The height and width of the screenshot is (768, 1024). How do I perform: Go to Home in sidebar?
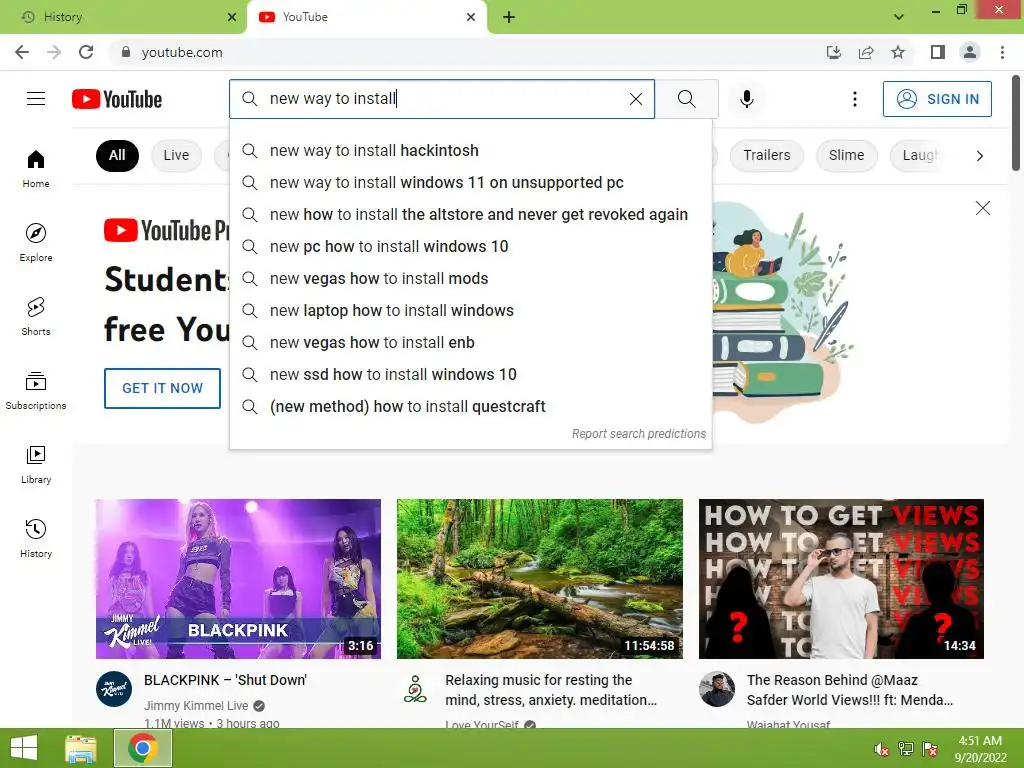coord(36,168)
